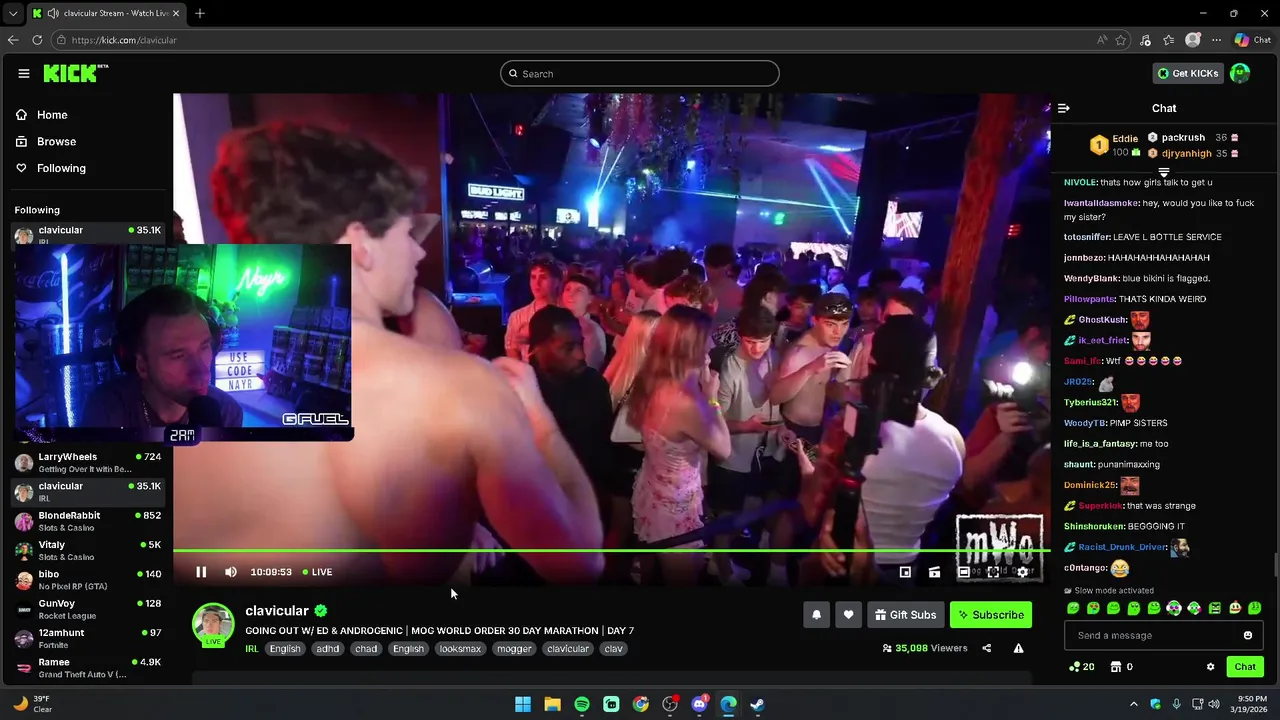Open GunVoy channel in Following list
Viewport: 1280px width, 720px height.
(x=87, y=609)
